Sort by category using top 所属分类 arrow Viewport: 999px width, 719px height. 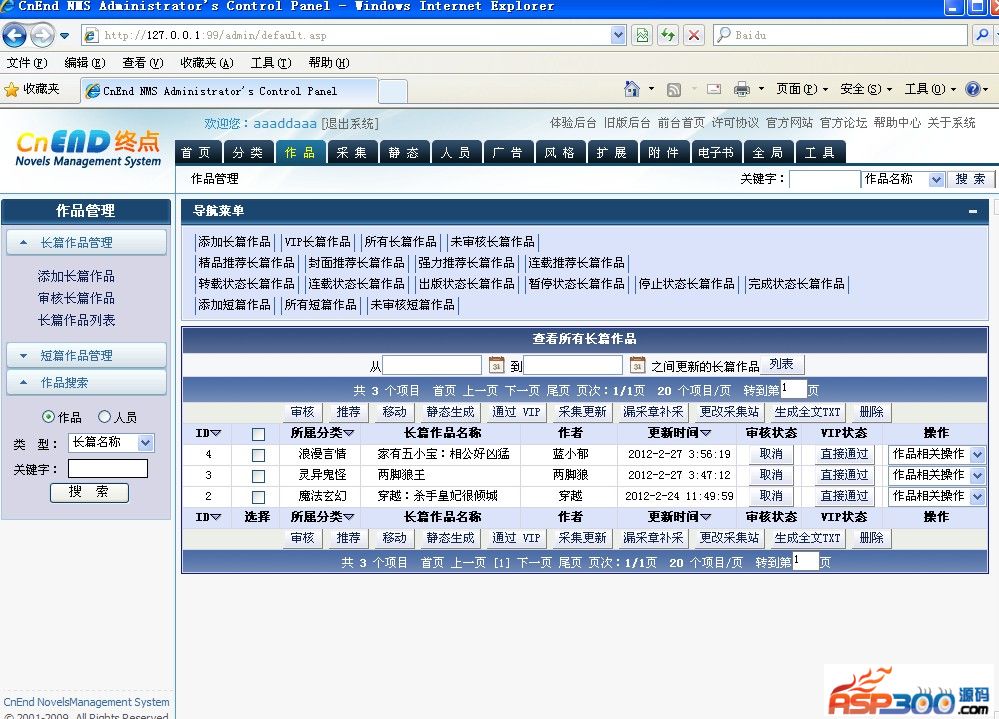pyautogui.click(x=349, y=433)
